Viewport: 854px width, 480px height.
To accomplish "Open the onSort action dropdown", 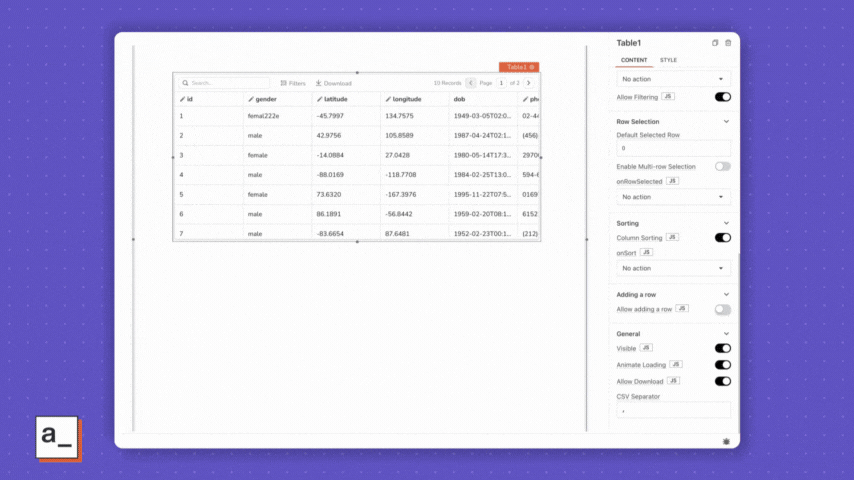I will (673, 268).
